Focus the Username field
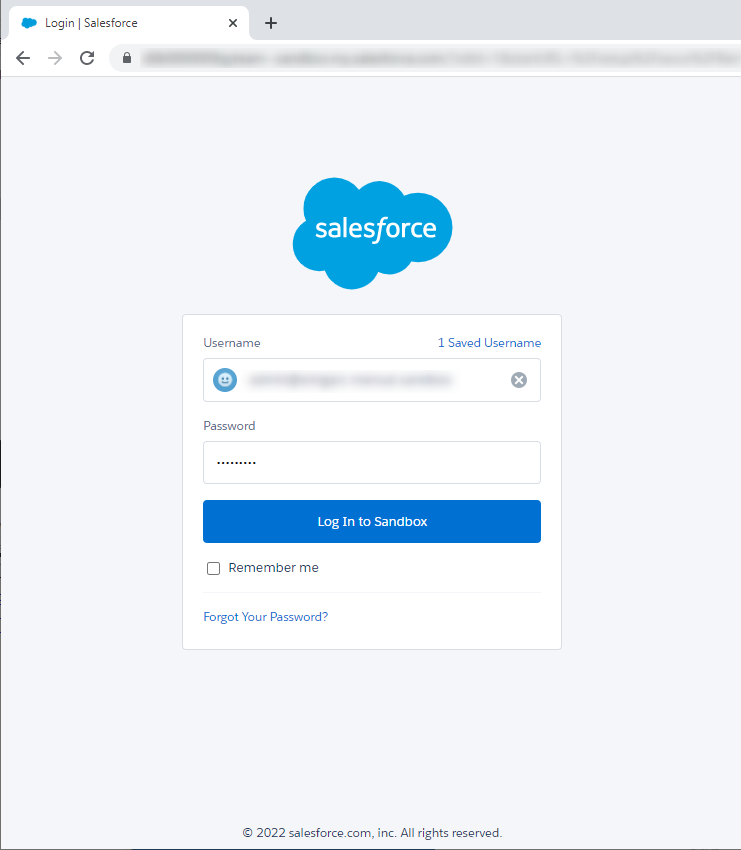Image resolution: width=741 pixels, height=850 pixels. 372,380
